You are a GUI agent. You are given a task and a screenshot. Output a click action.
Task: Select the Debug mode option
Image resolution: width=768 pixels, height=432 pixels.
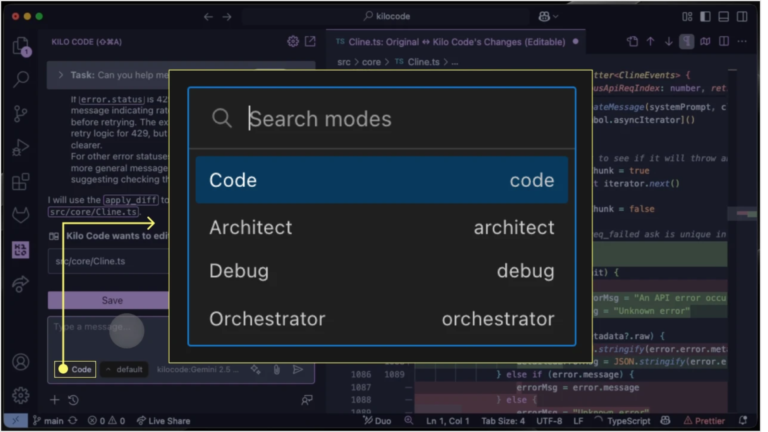point(382,271)
